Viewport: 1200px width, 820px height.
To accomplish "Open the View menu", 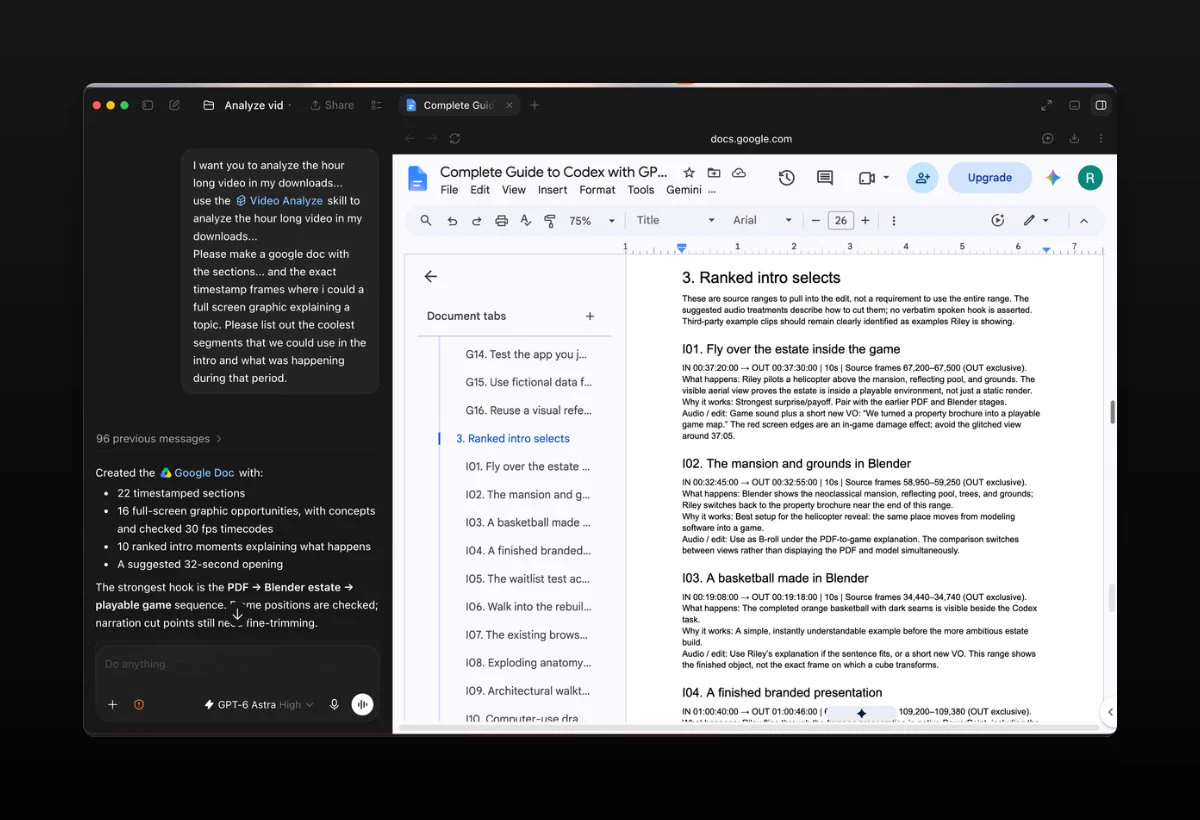I will click(514, 190).
